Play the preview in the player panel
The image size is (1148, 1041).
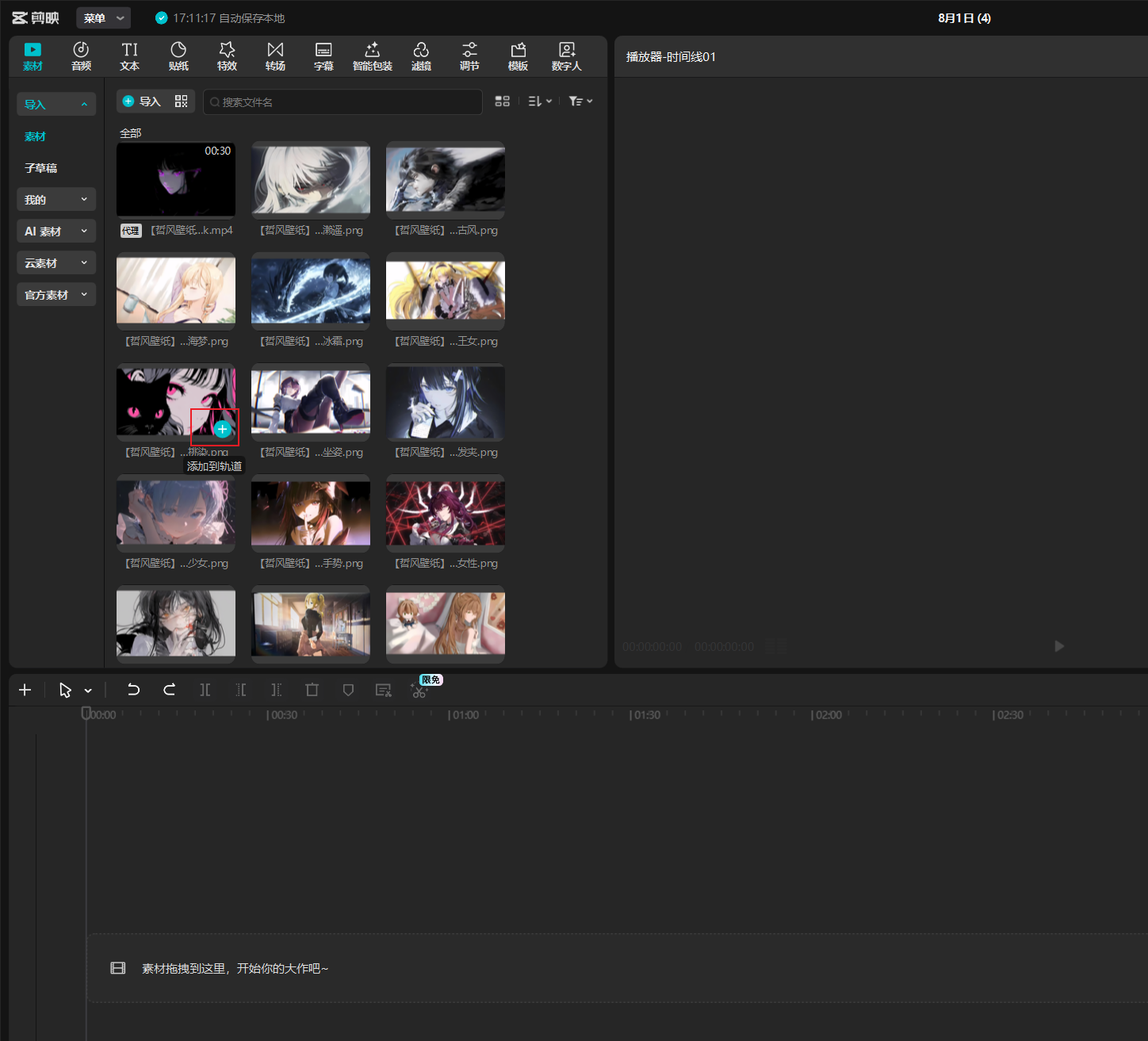click(1059, 646)
